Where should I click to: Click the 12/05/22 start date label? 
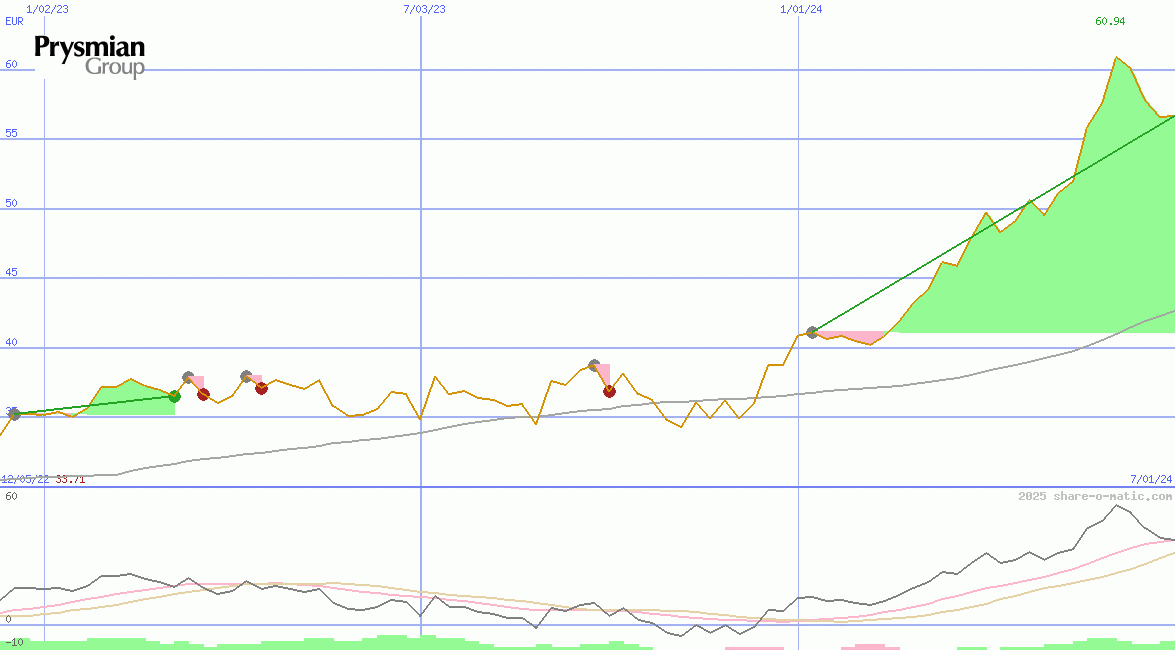tap(25, 480)
